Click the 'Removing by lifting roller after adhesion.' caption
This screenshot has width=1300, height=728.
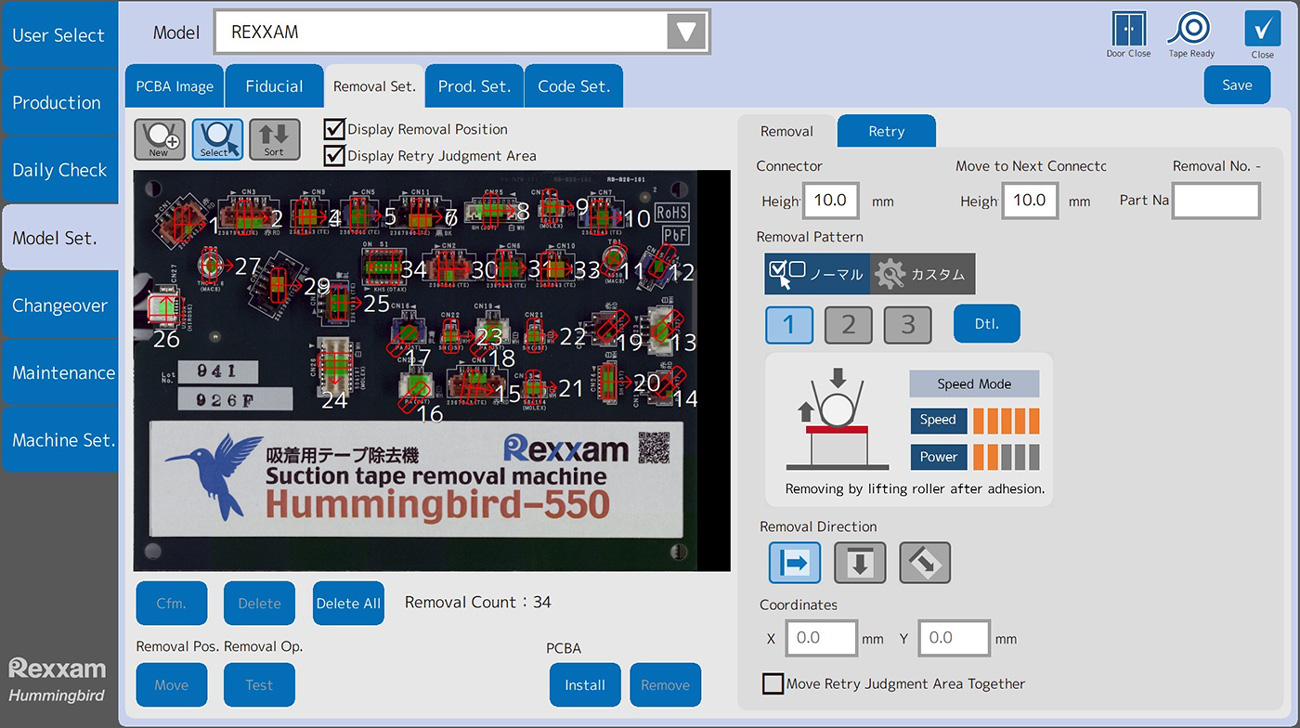point(915,489)
